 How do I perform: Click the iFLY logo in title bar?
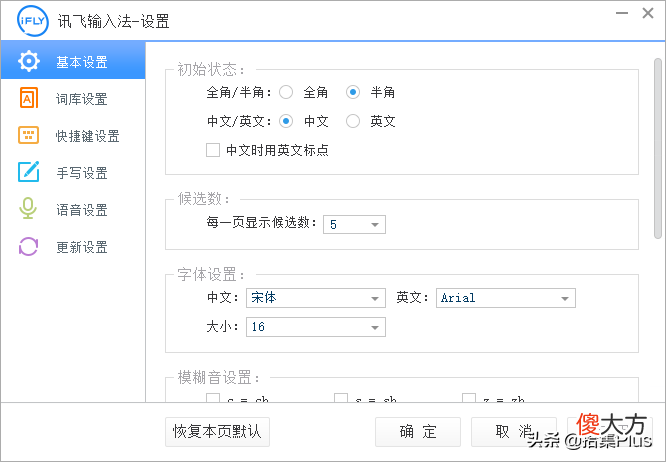click(32, 20)
